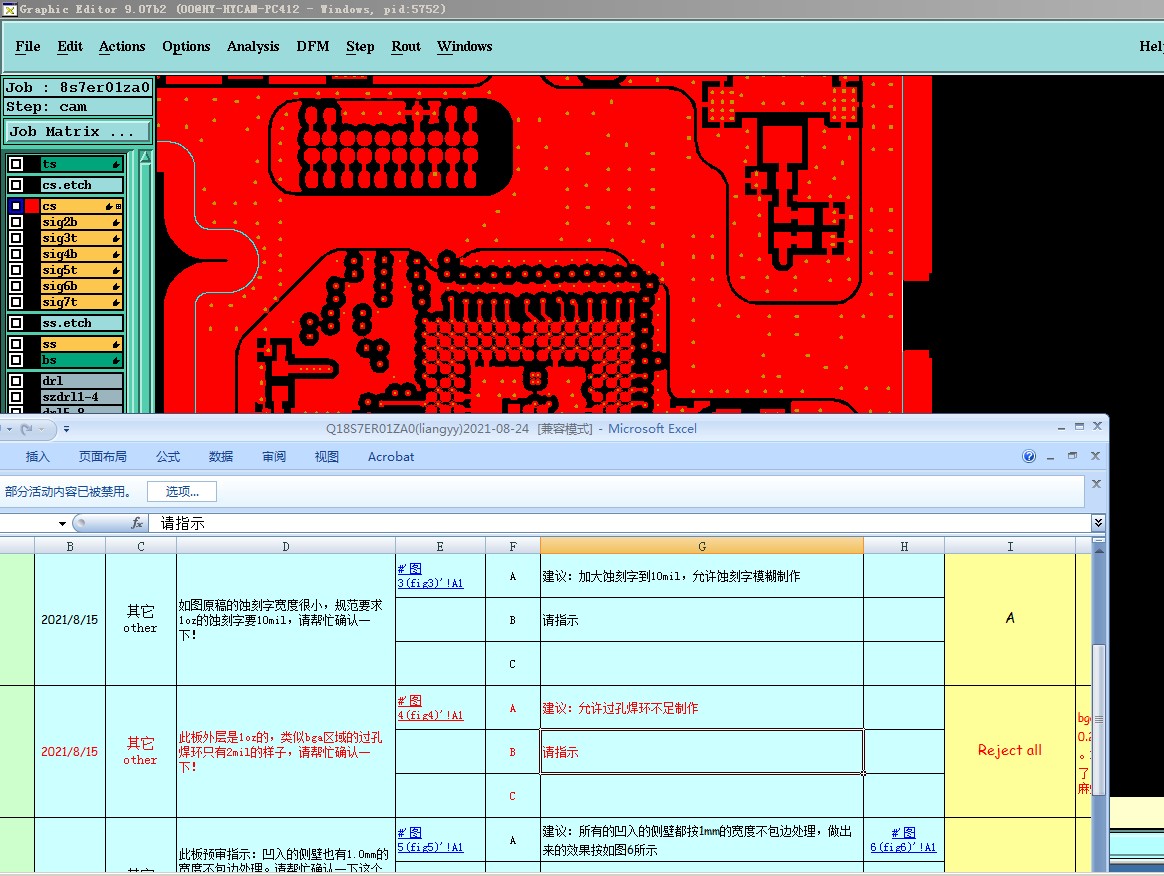The image size is (1164, 876).
Task: Open the 审阅 ribbon tab in Excel
Action: click(274, 457)
